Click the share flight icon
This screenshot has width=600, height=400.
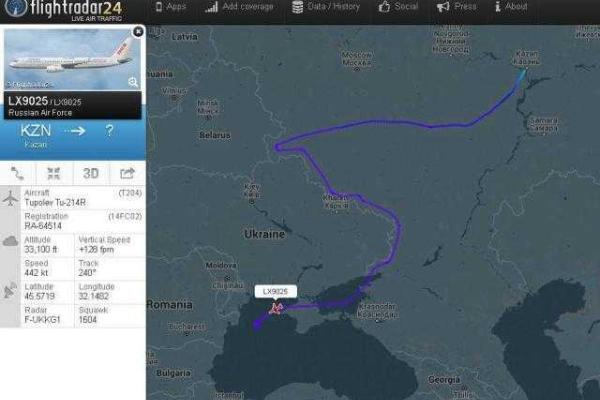127,173
